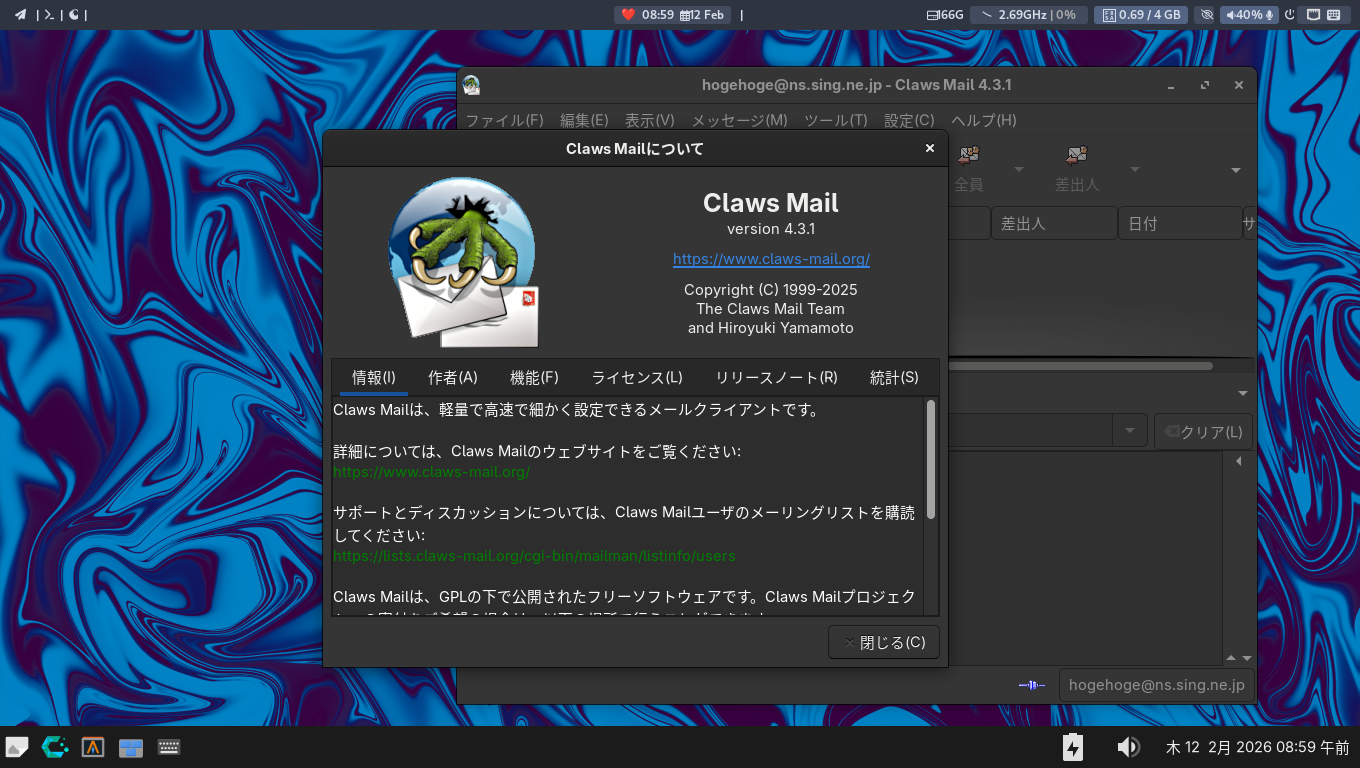
Task: Click the speaker volume icon in taskbar
Action: tap(1128, 747)
